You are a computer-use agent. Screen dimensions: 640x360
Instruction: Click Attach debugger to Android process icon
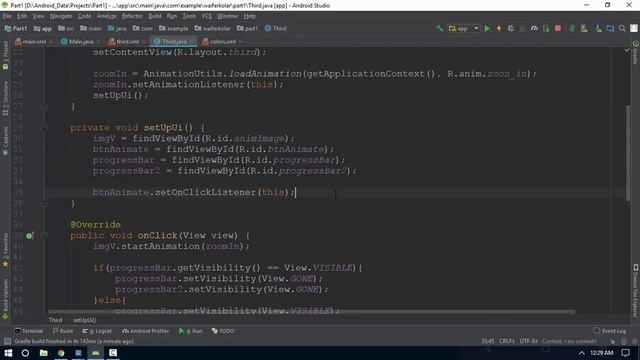(x=546, y=29)
